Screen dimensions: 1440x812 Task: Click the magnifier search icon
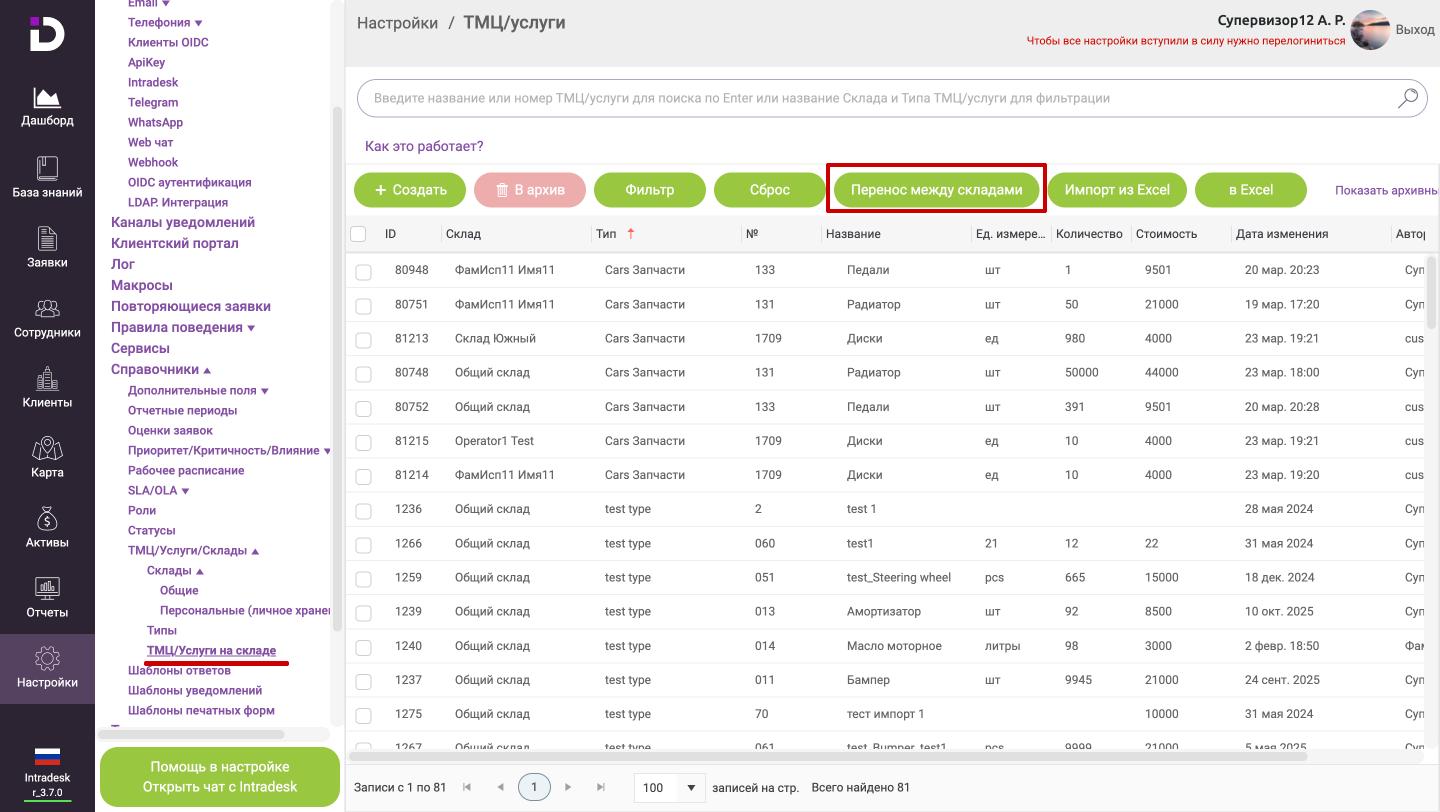tap(1408, 98)
